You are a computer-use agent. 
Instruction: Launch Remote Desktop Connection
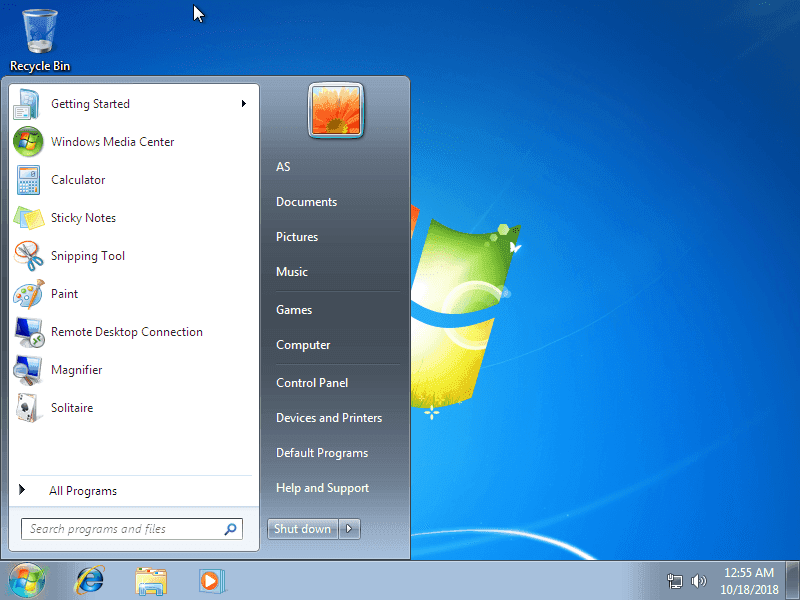(126, 332)
